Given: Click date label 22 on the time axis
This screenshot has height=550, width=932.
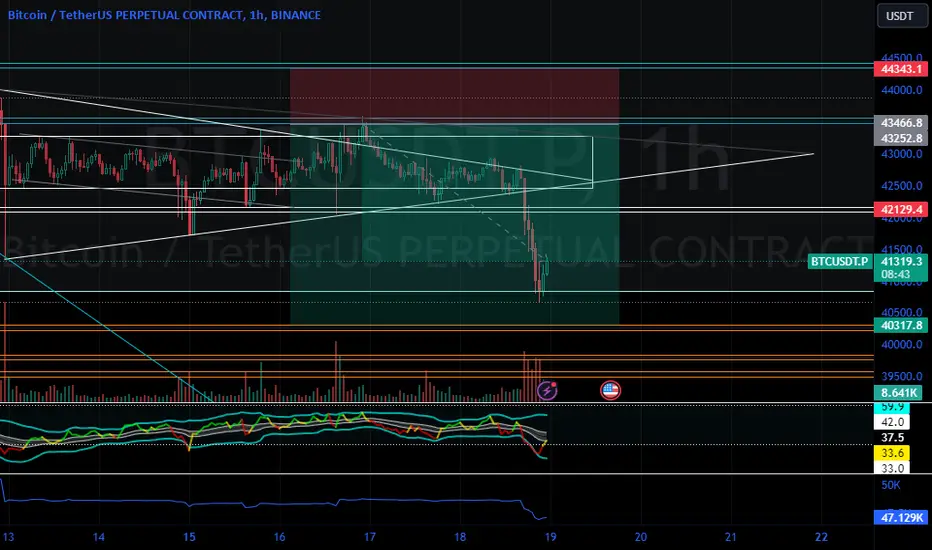Looking at the screenshot, I should coord(821,537).
